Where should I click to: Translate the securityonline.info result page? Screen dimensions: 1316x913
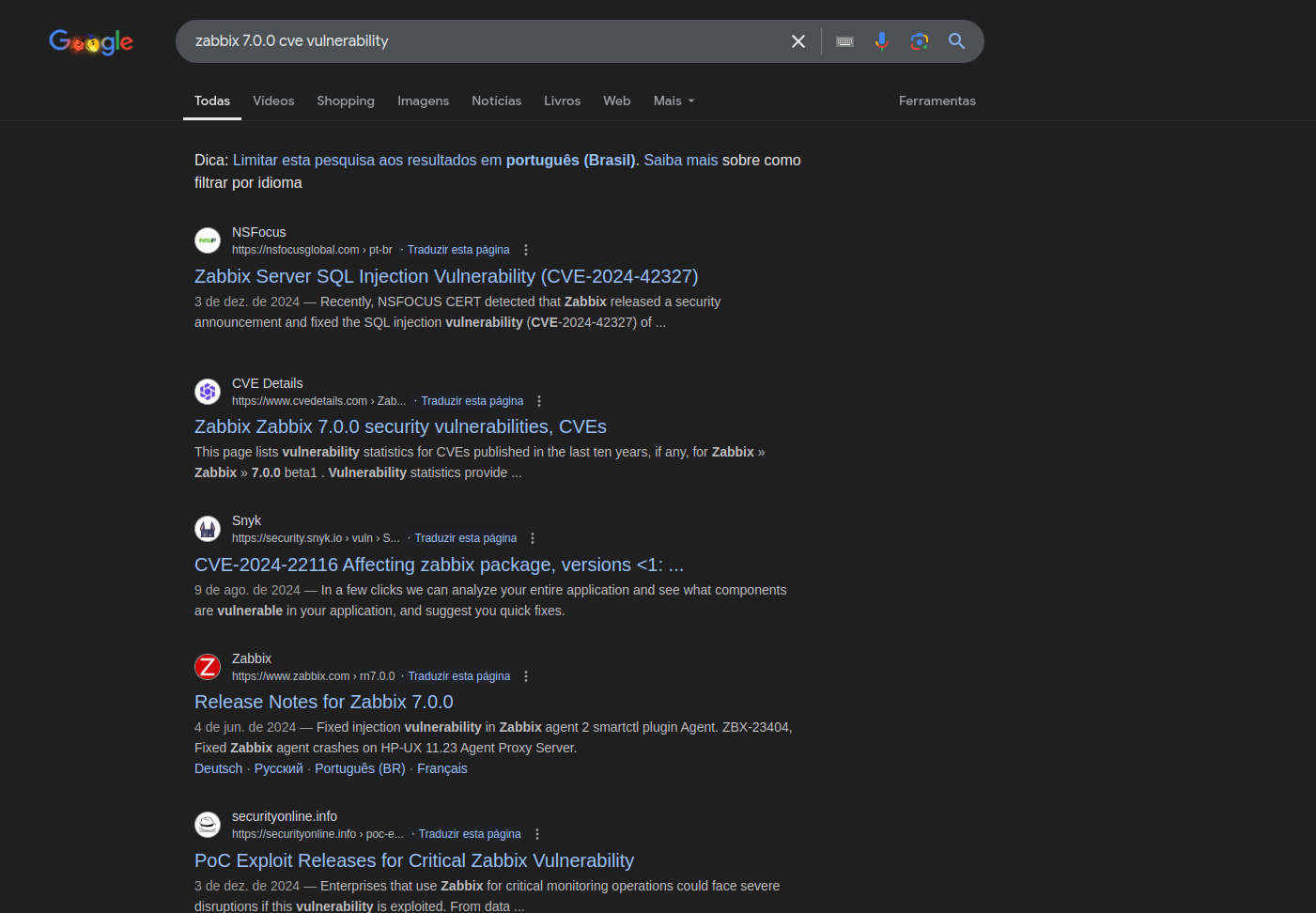point(470,834)
